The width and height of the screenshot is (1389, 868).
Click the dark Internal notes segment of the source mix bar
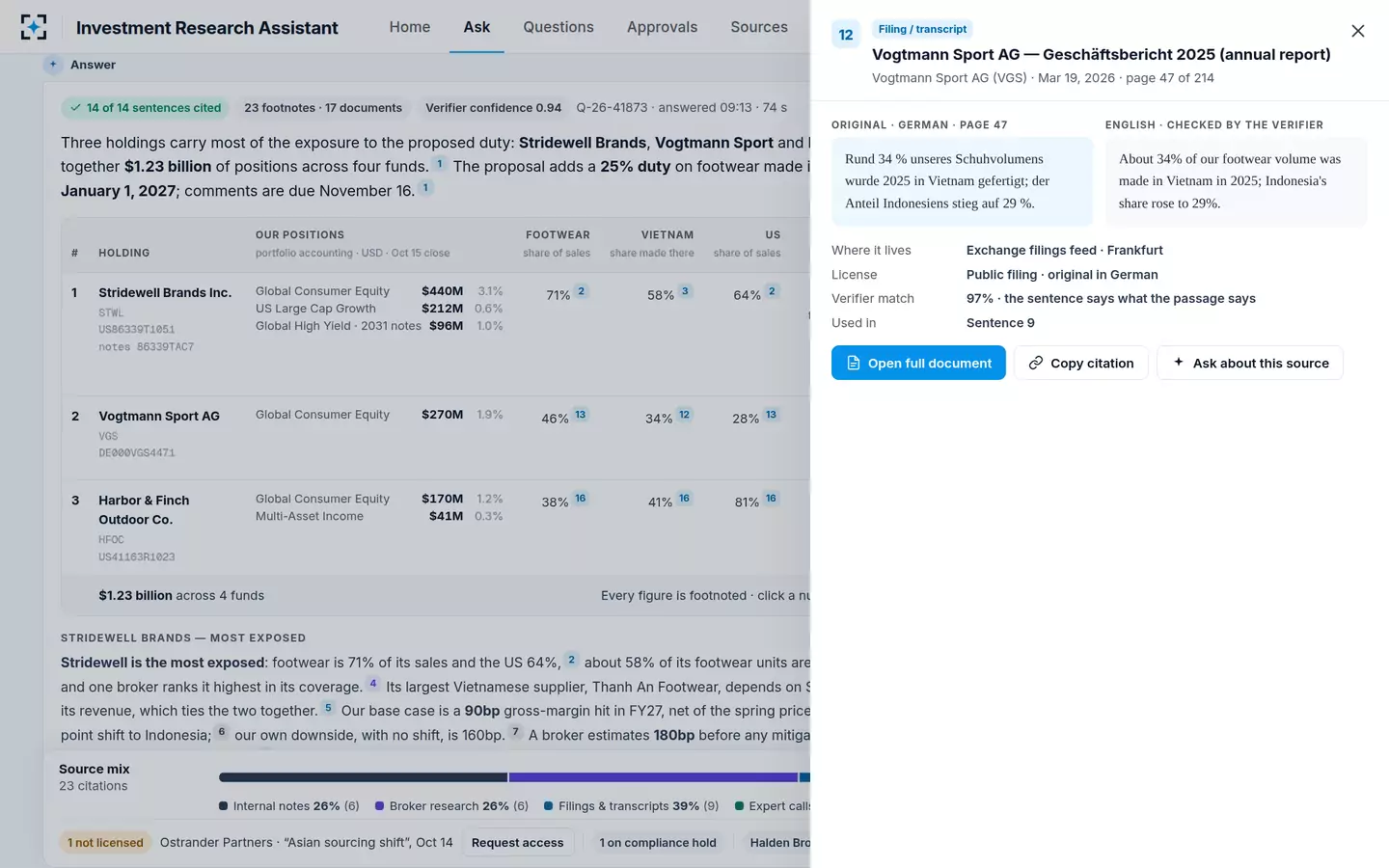pos(363,777)
